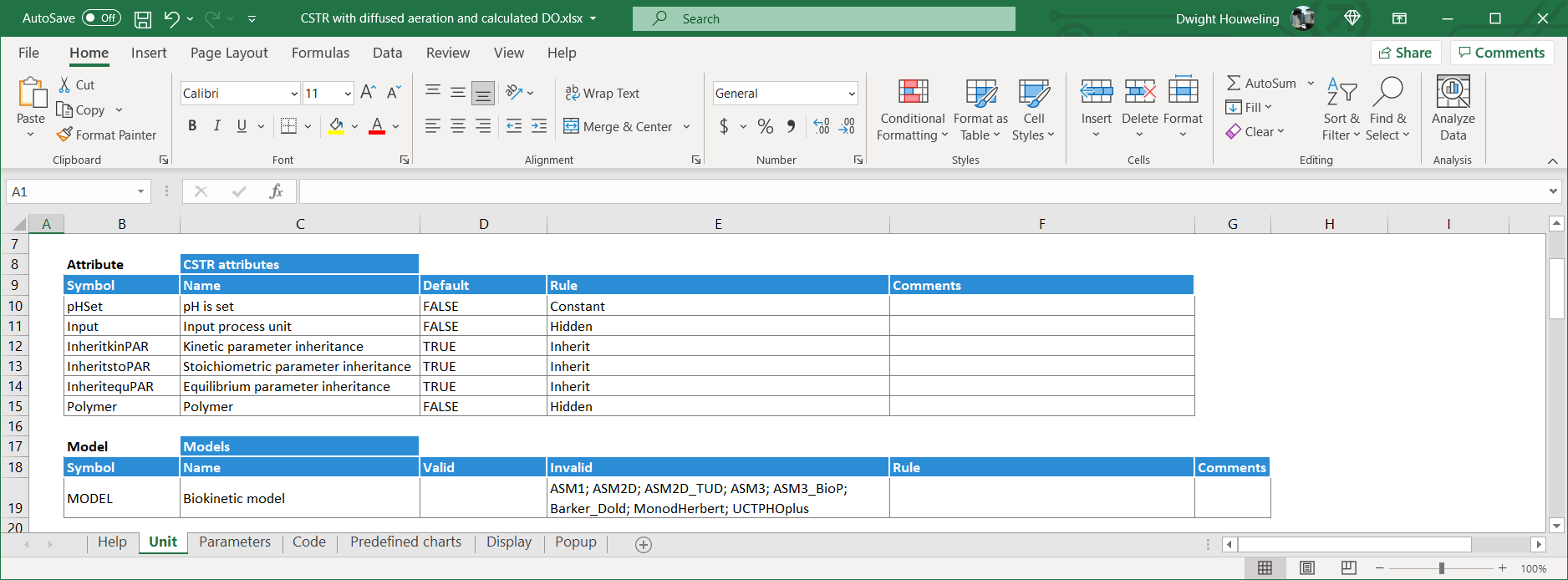
Task: Apply percent style to cell
Action: coord(765,126)
